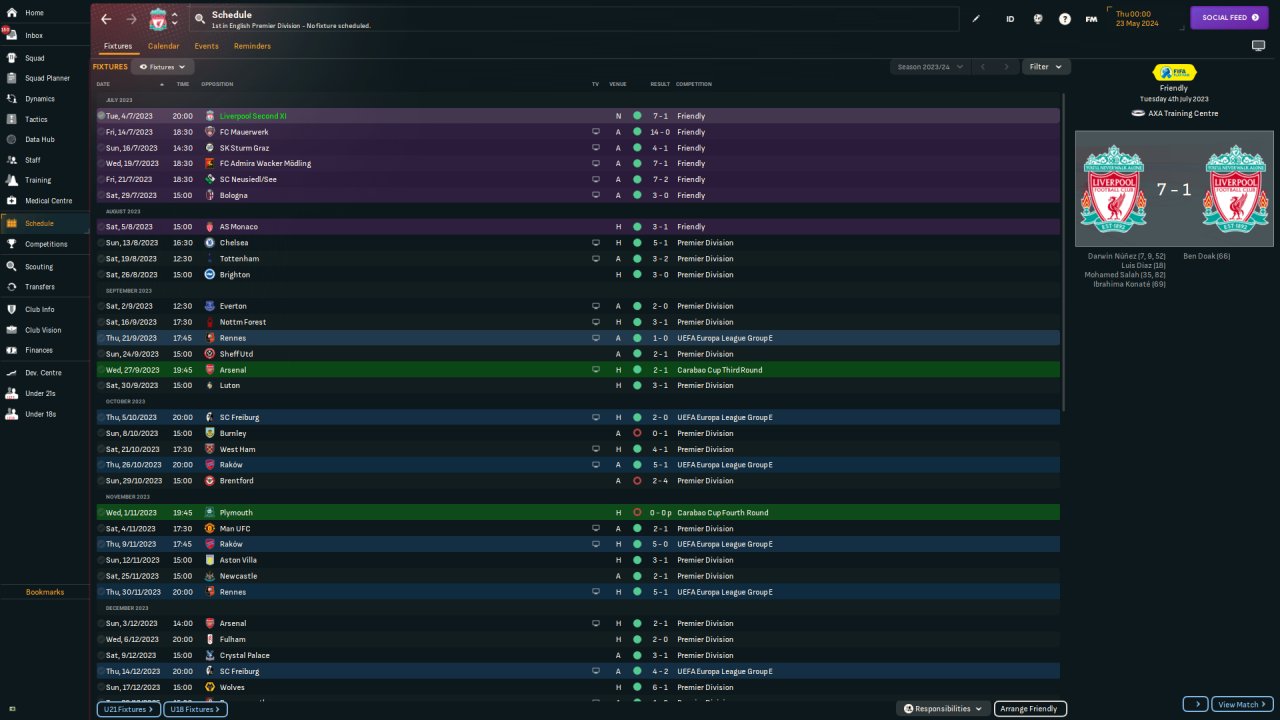Go to the previous season arrow
The height and width of the screenshot is (720, 1280).
tap(983, 67)
